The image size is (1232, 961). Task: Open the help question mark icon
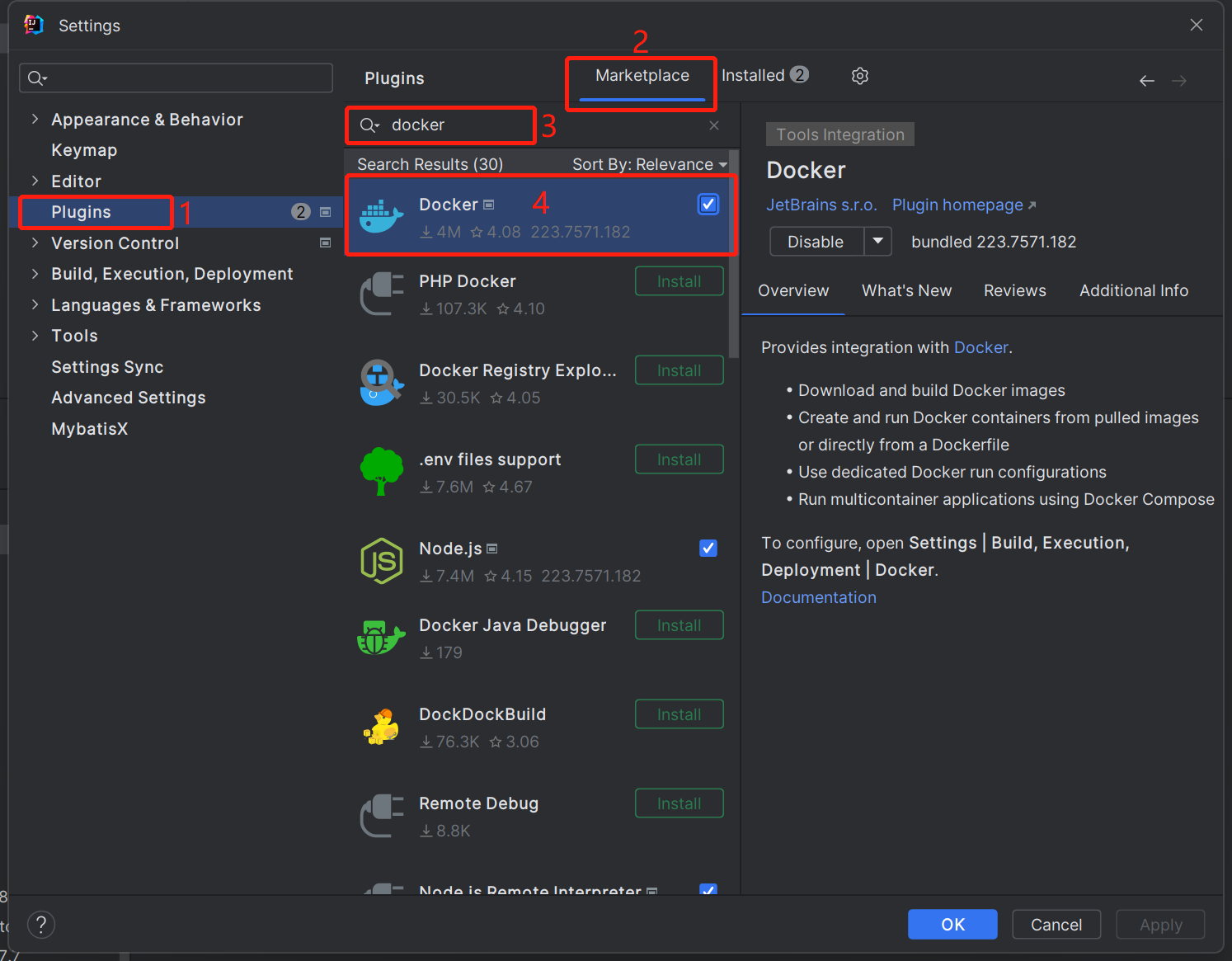[x=41, y=925]
